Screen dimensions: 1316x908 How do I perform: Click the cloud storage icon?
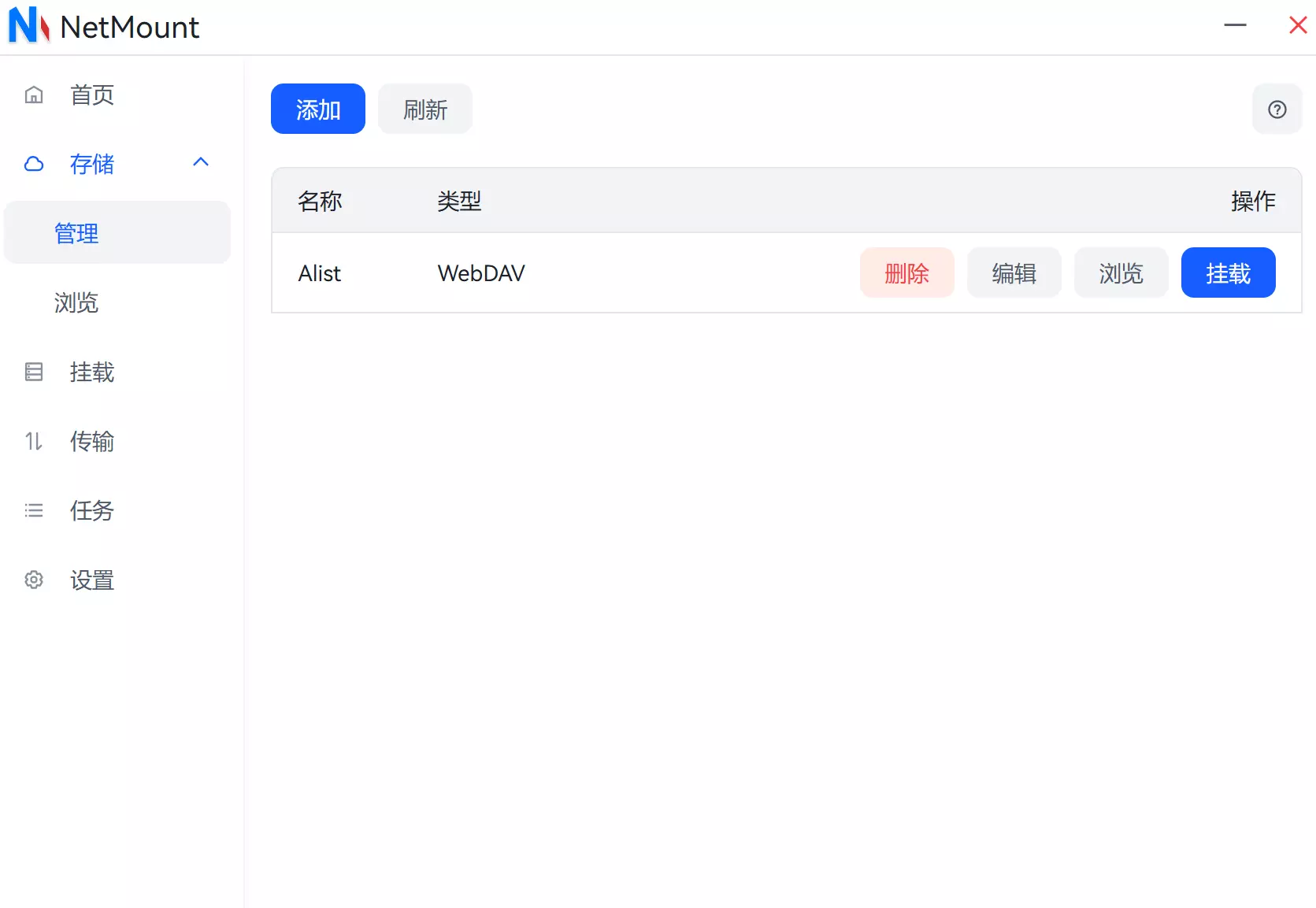[x=34, y=165]
